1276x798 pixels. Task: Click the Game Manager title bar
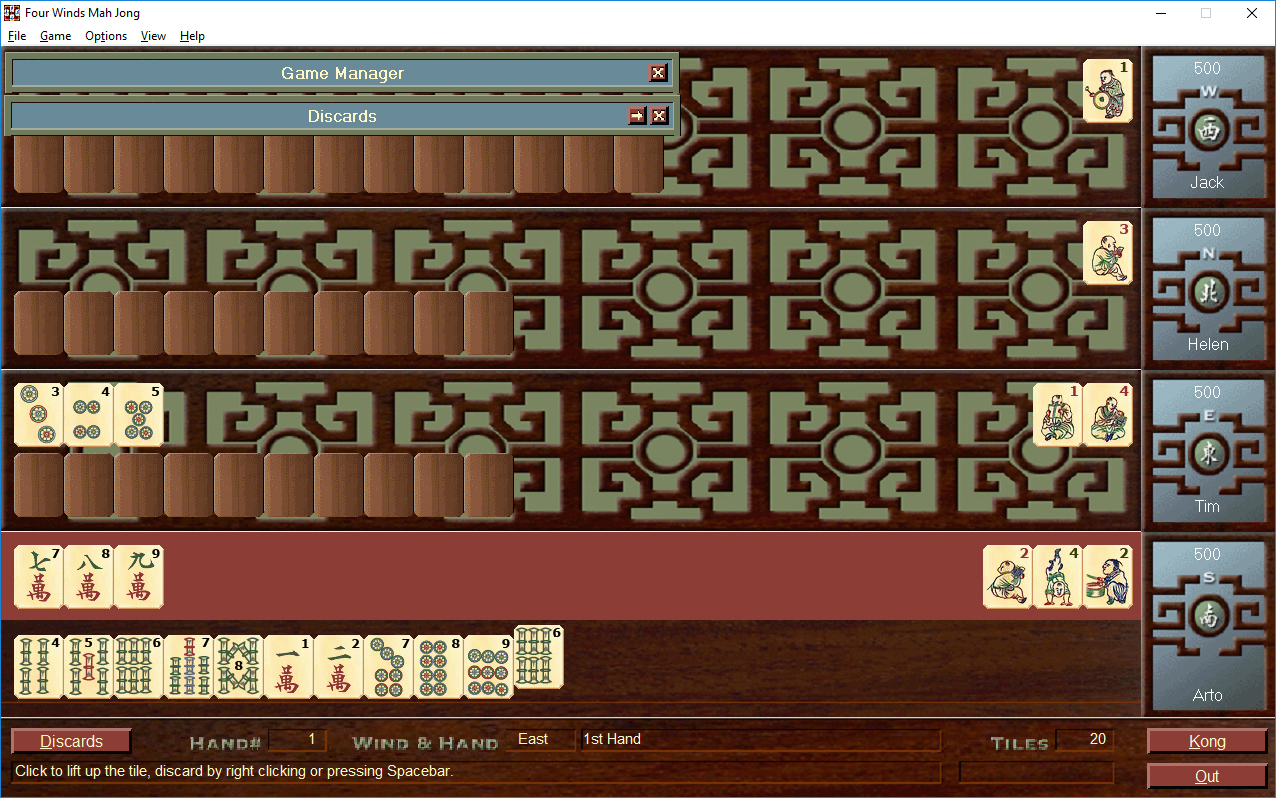(x=342, y=73)
